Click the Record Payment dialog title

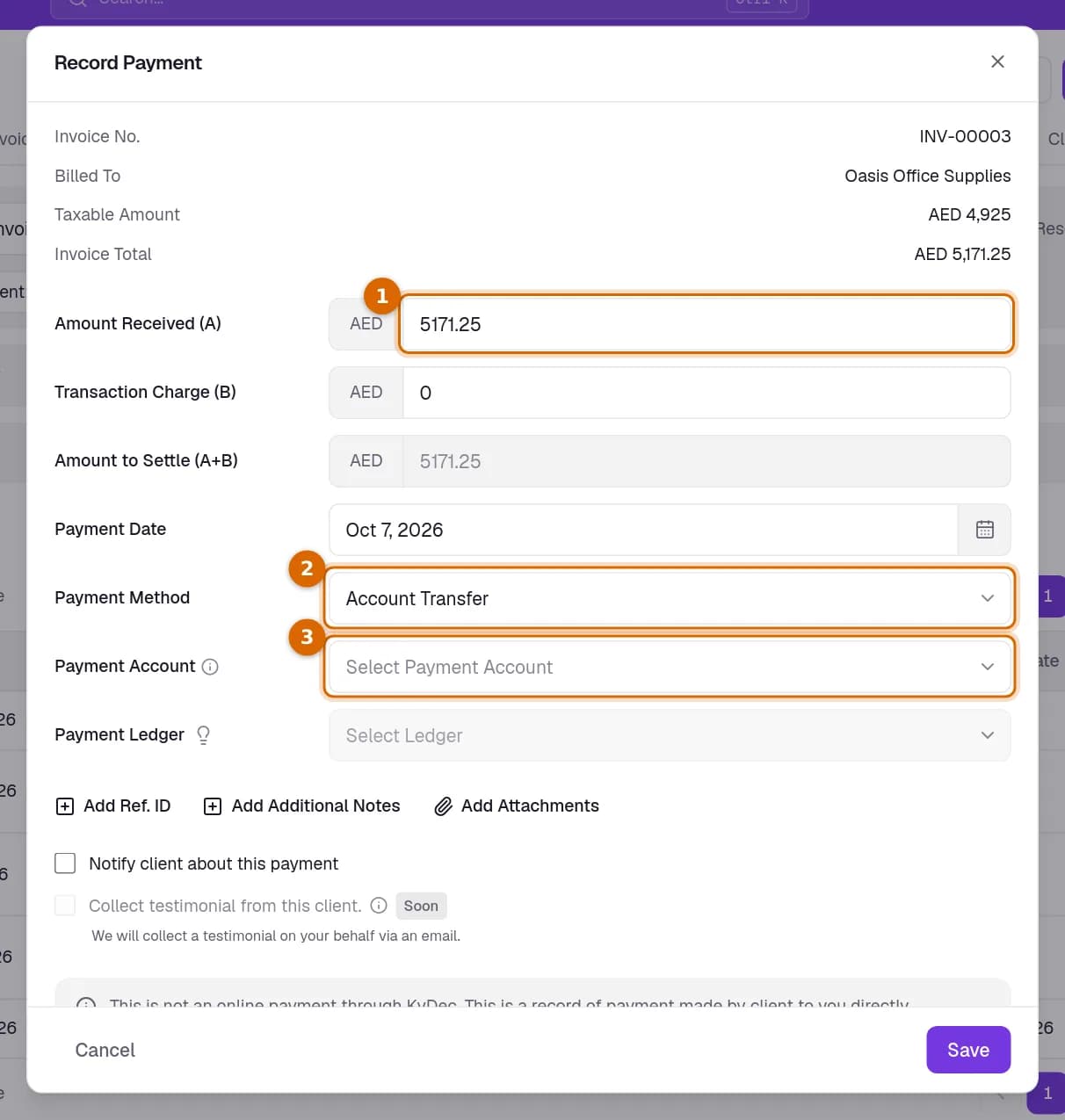pyautogui.click(x=128, y=62)
